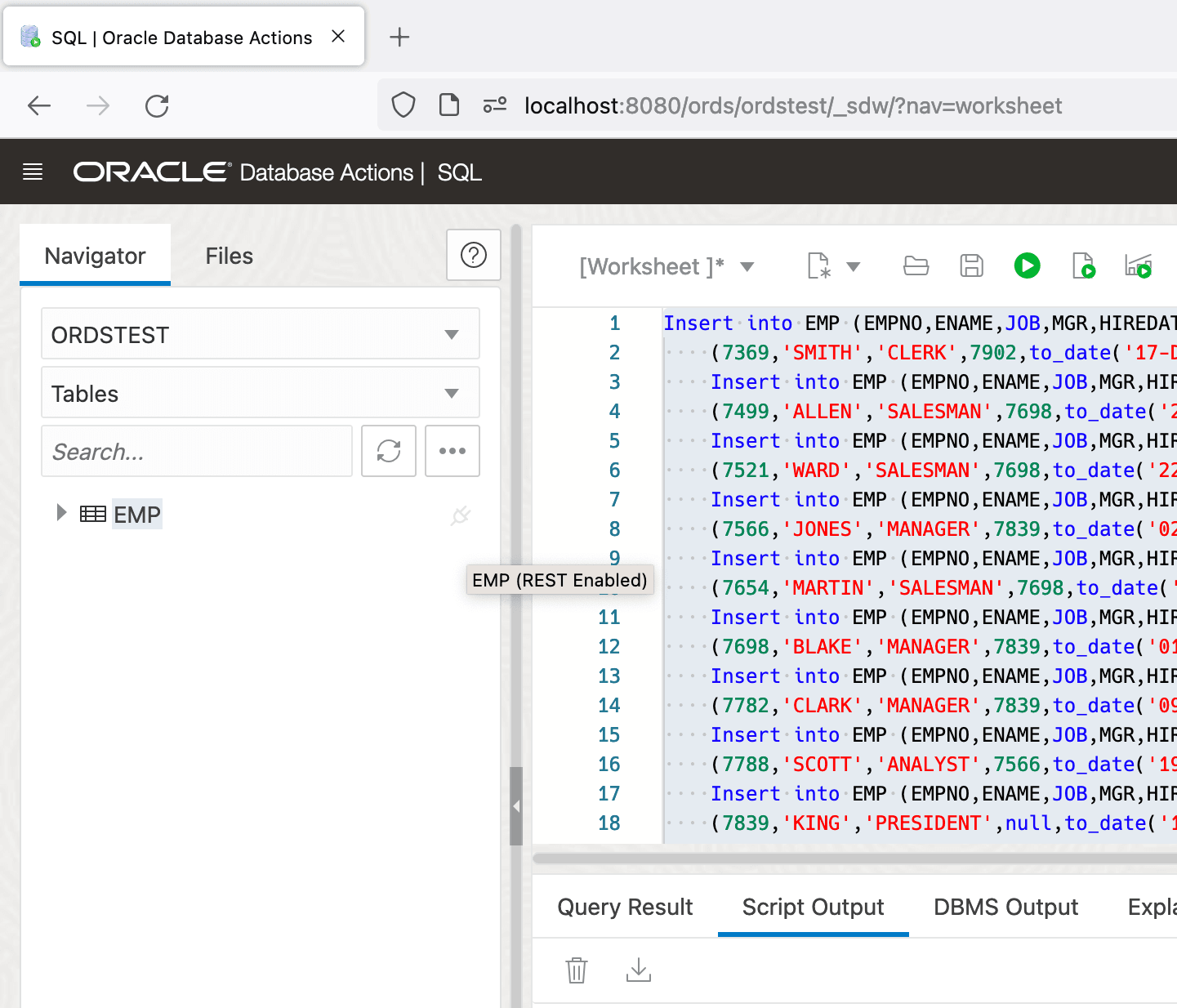
Task: Open the ORDSTEST schema dropdown
Action: (261, 334)
